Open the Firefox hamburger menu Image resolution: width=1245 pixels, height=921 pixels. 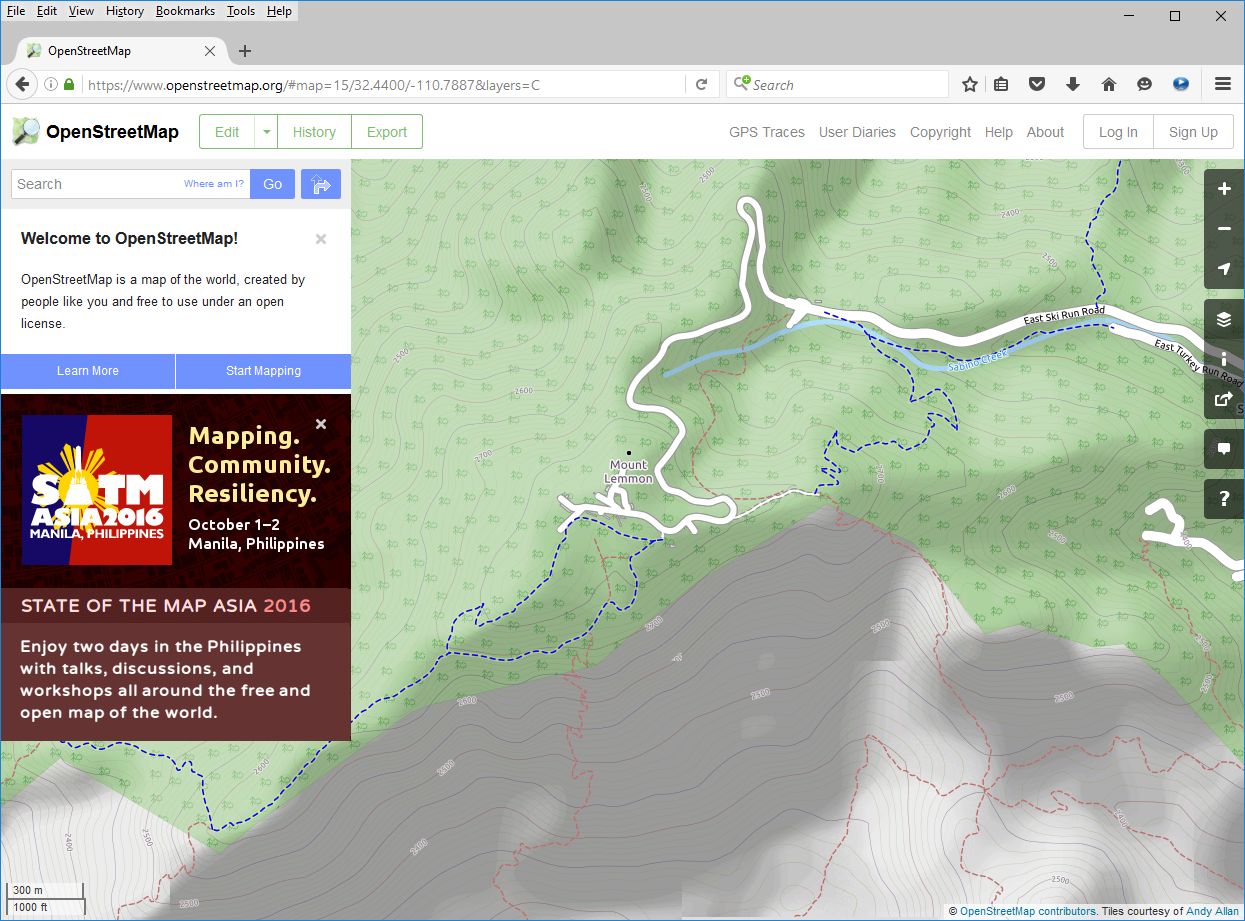(x=1222, y=85)
